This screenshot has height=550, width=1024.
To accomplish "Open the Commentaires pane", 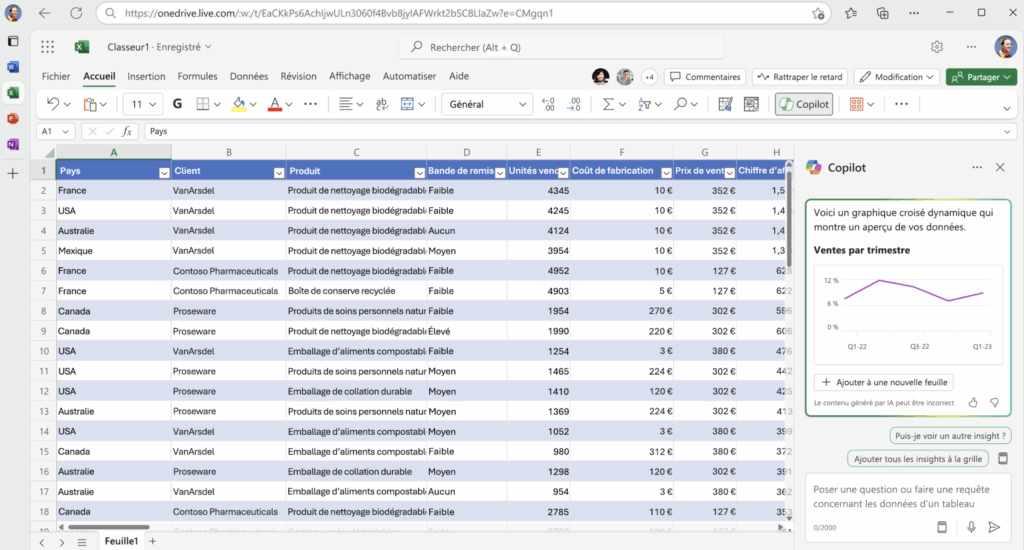I will coord(705,77).
